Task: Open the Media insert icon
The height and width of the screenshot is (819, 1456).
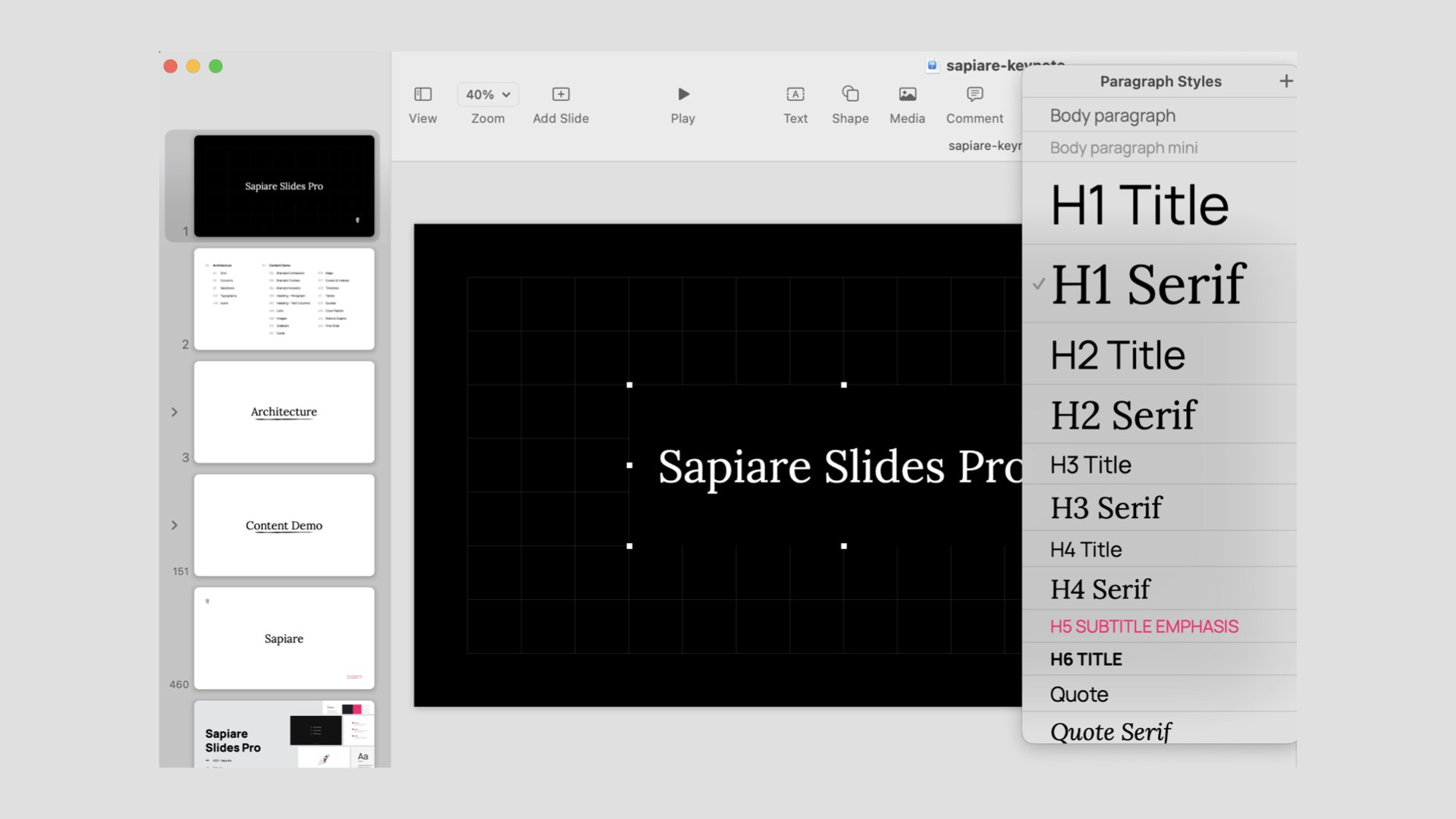Action: coord(908,94)
